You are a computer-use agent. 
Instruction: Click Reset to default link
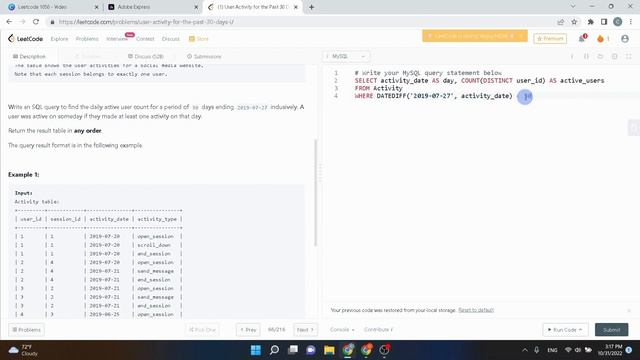[476, 310]
